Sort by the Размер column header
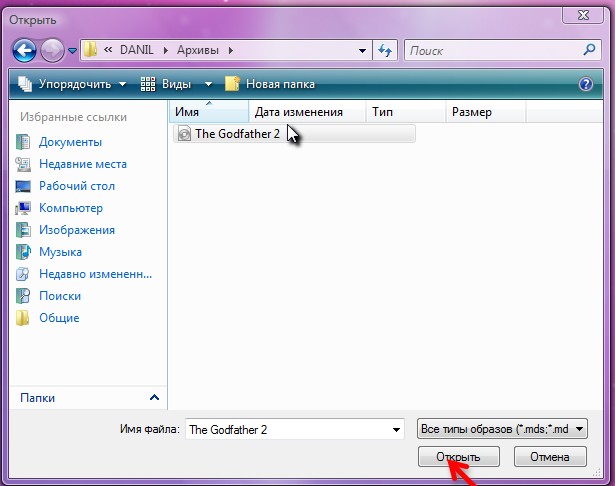Image resolution: width=615 pixels, height=486 pixels. click(x=486, y=112)
